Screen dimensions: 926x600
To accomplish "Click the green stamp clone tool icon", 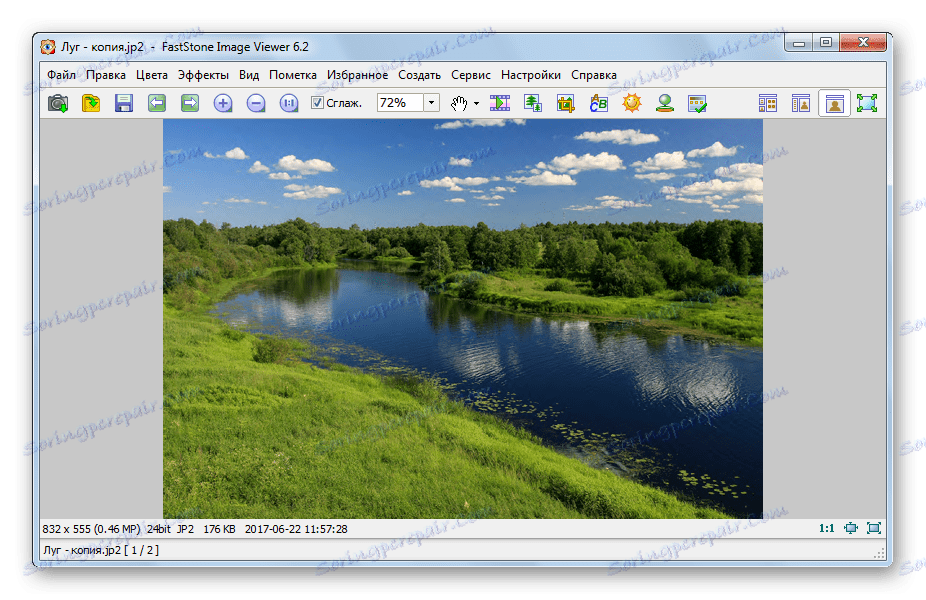I will (x=665, y=103).
